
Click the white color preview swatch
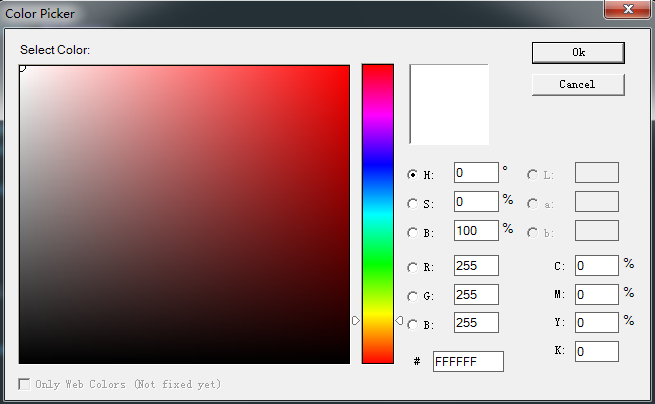(x=449, y=105)
